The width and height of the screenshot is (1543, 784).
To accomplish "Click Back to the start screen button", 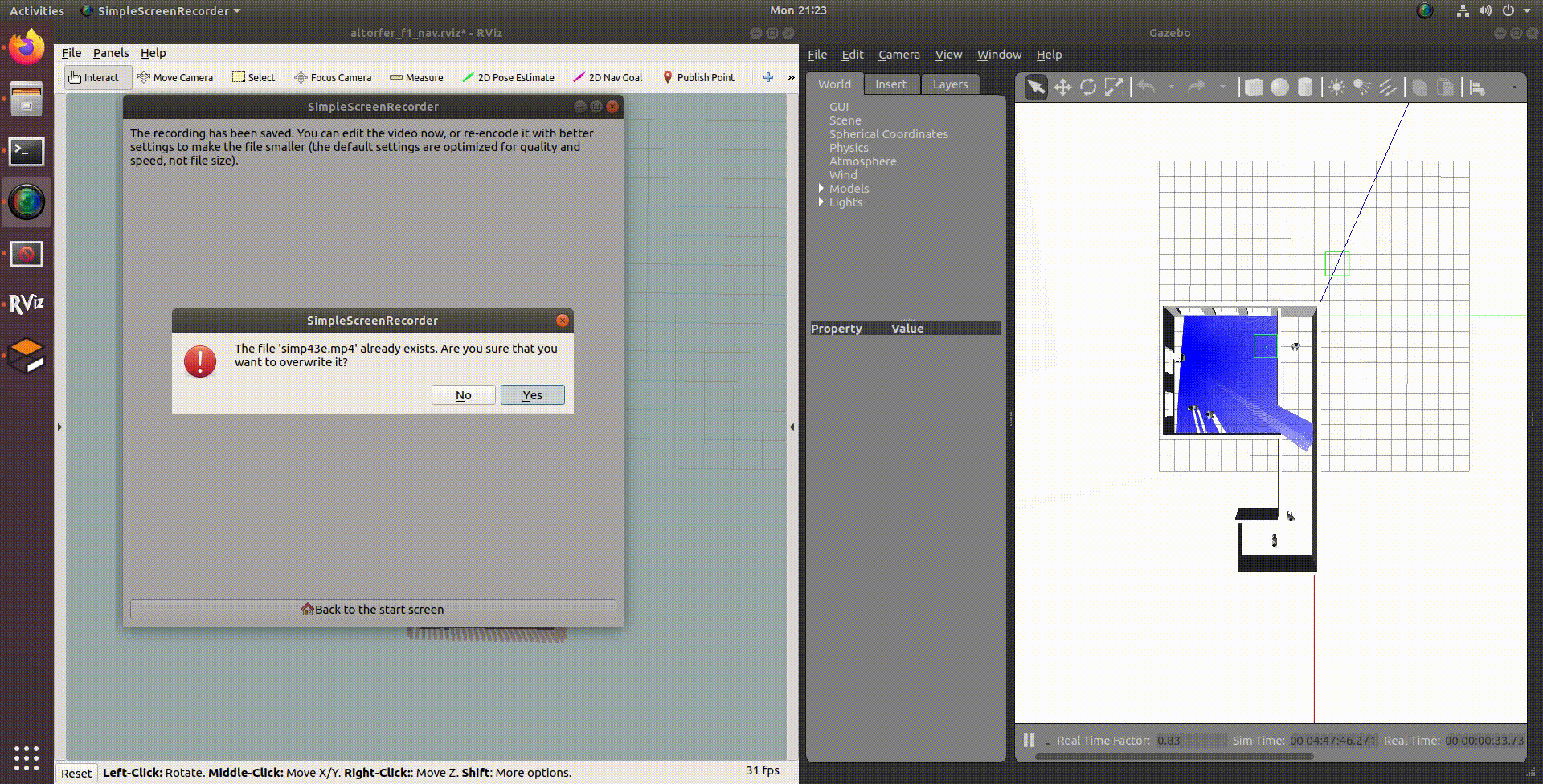I will (373, 610).
